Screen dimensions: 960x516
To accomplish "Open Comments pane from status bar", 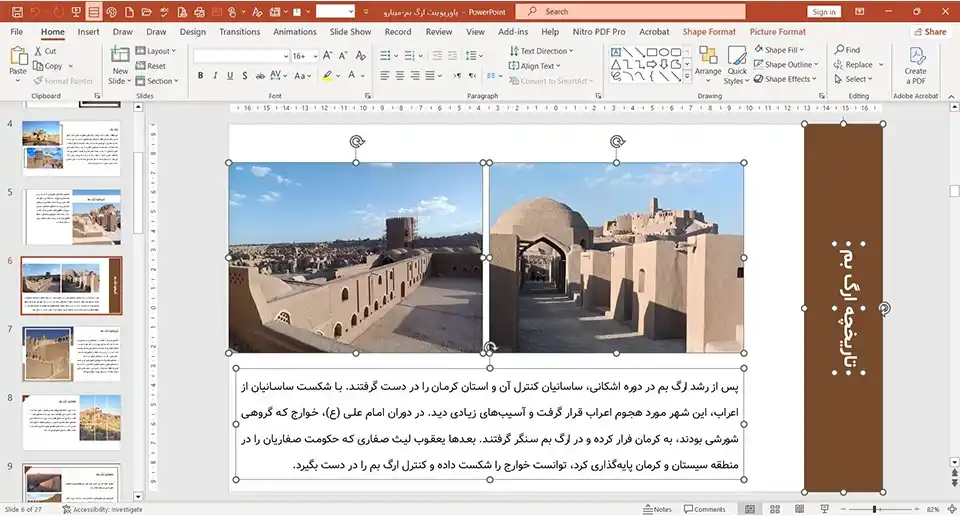I will (705, 509).
